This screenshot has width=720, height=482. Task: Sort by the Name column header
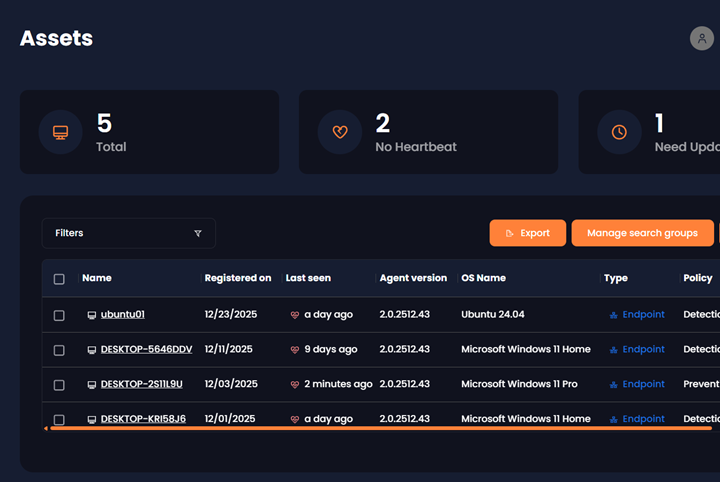96,278
